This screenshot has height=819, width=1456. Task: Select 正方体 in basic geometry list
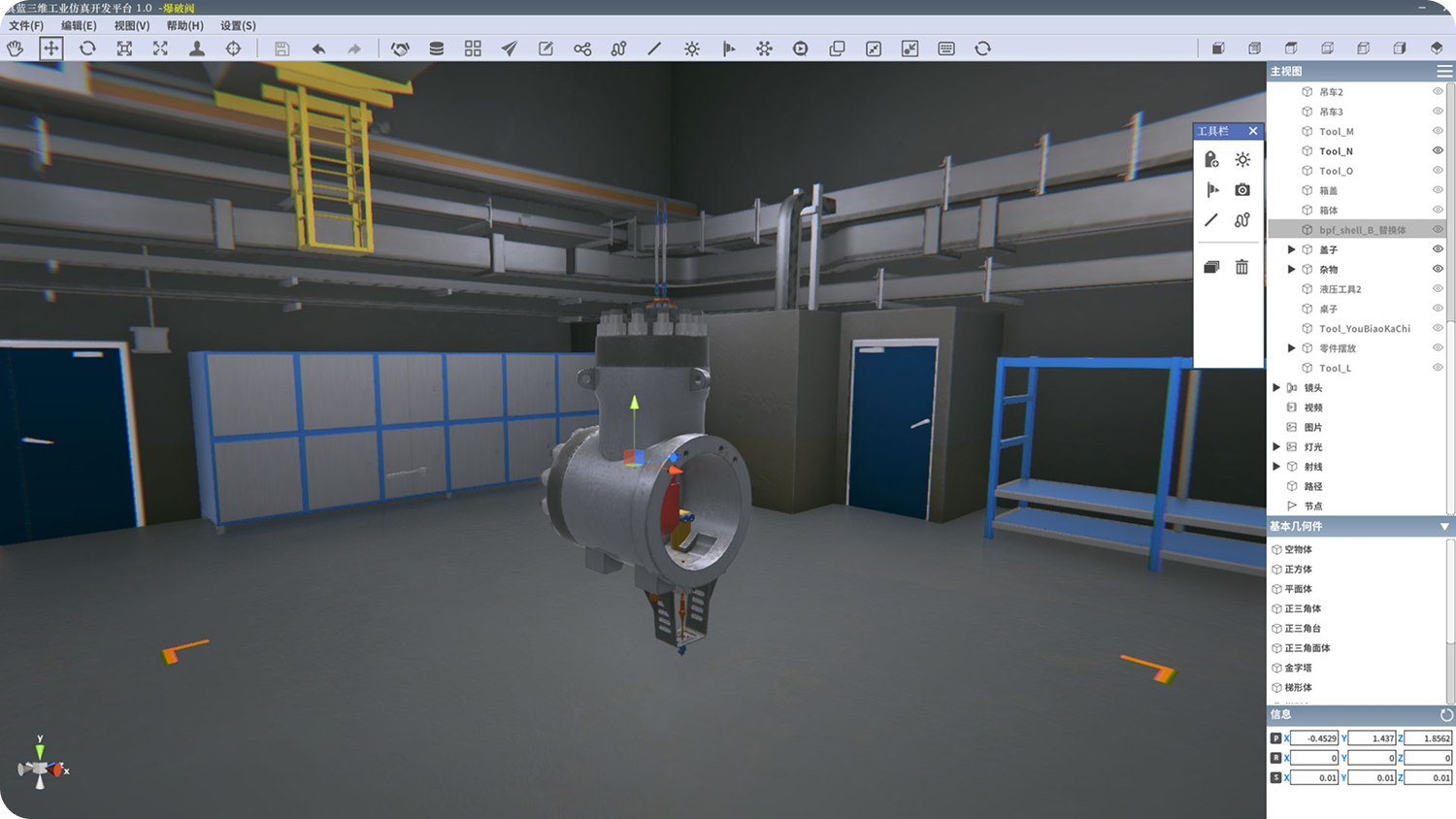(1298, 570)
